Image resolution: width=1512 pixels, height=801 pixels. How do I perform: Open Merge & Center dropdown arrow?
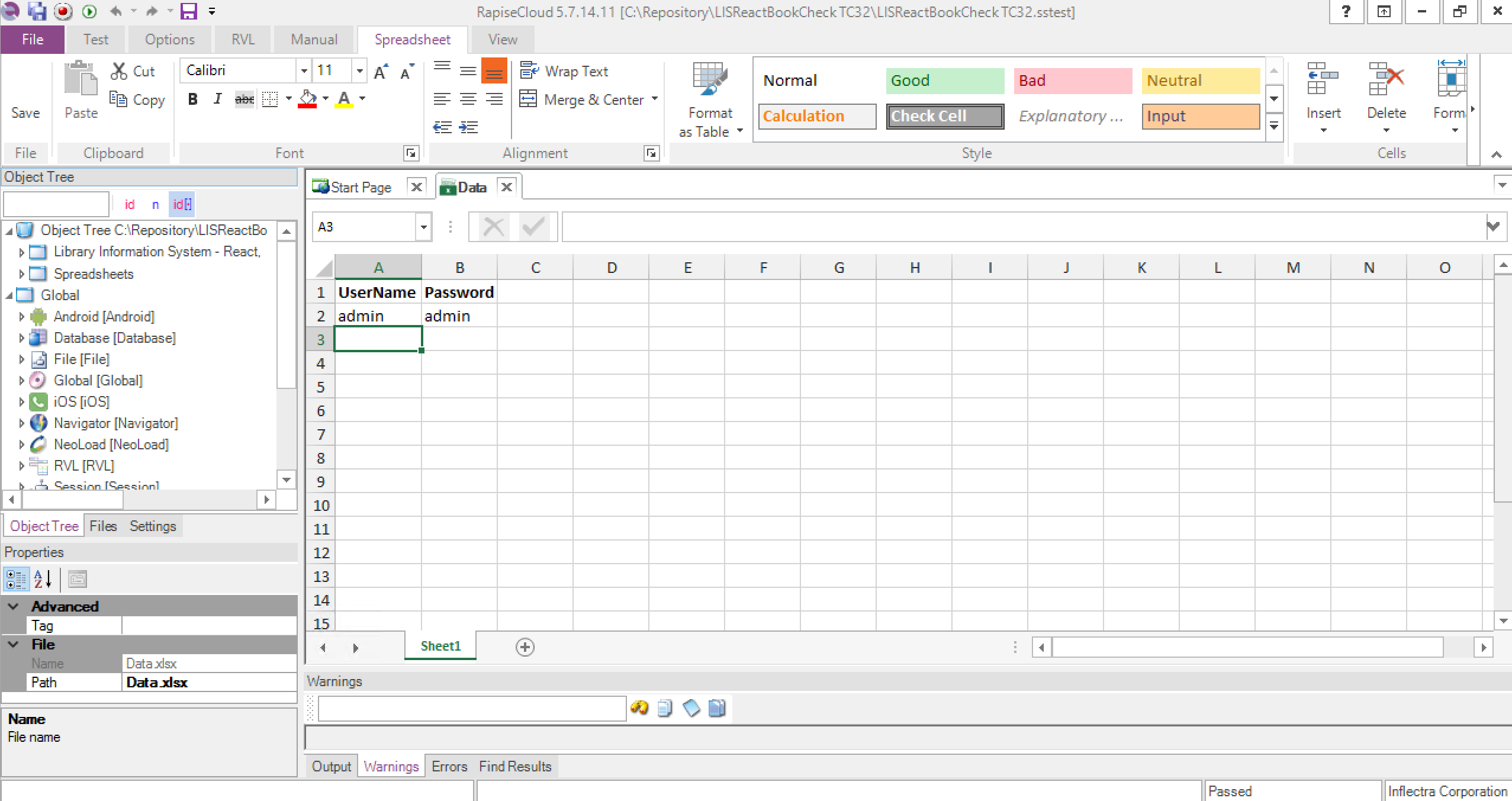click(655, 99)
